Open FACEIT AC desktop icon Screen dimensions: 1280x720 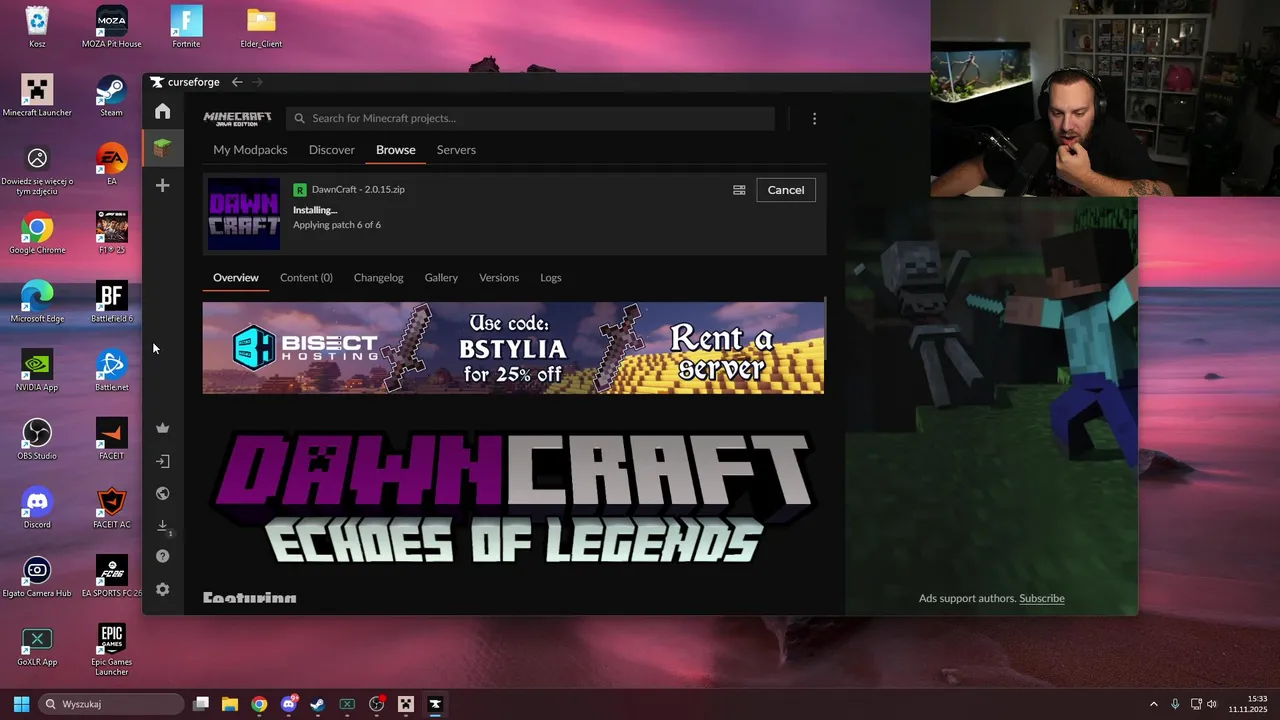coord(112,508)
